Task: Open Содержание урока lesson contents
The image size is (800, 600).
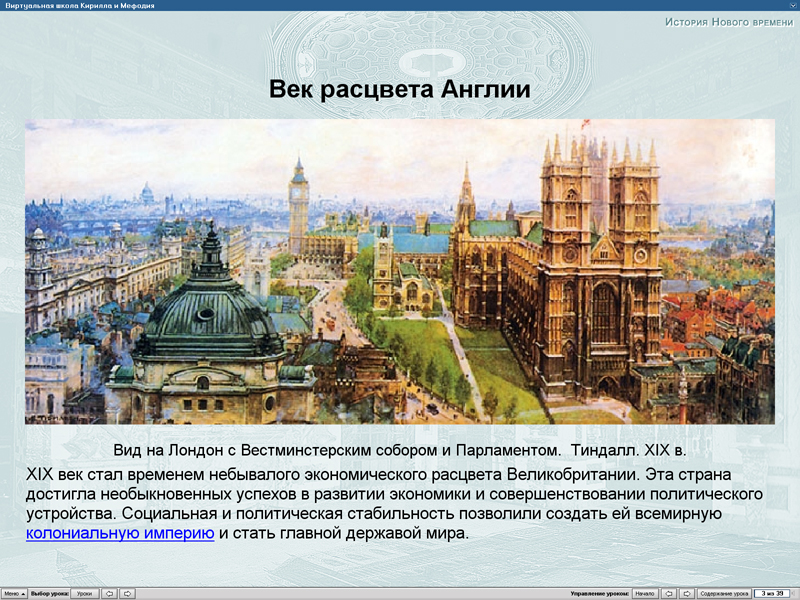Action: pyautogui.click(x=724, y=593)
